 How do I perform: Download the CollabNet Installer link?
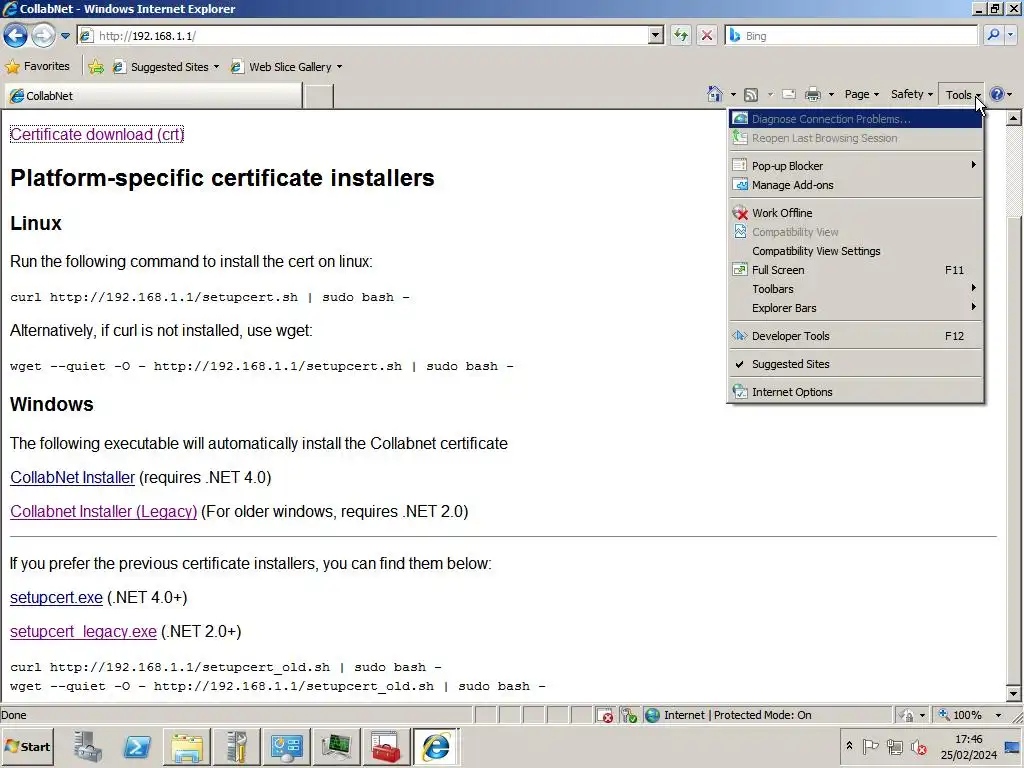click(x=72, y=477)
